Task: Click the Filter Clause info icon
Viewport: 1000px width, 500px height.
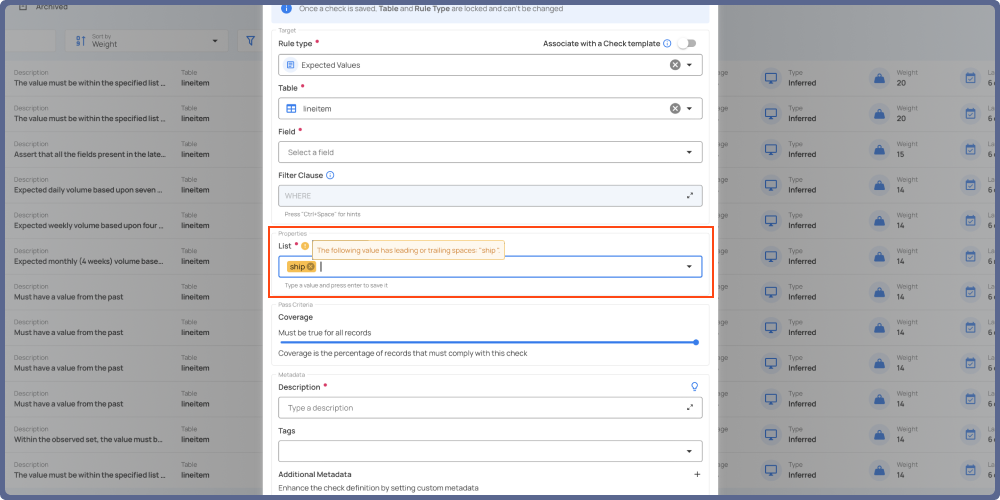Action: coord(330,175)
